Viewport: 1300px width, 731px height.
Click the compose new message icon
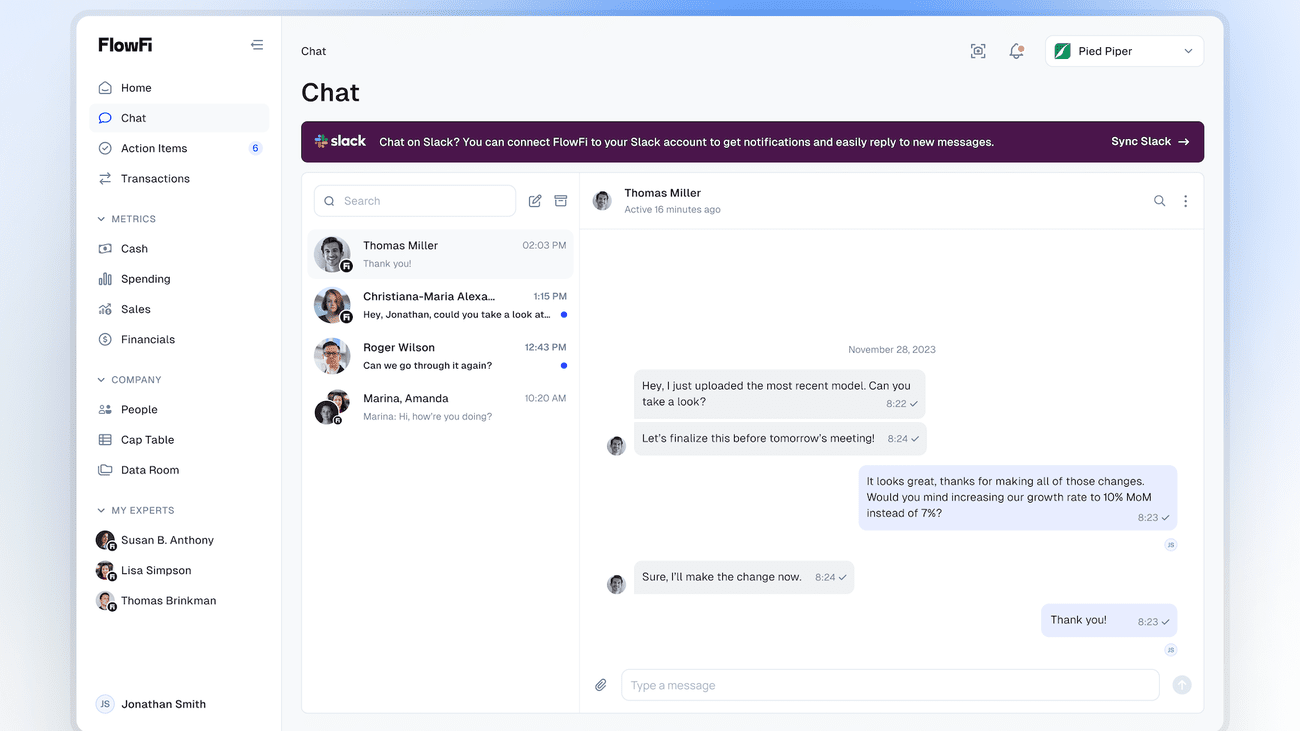point(535,201)
